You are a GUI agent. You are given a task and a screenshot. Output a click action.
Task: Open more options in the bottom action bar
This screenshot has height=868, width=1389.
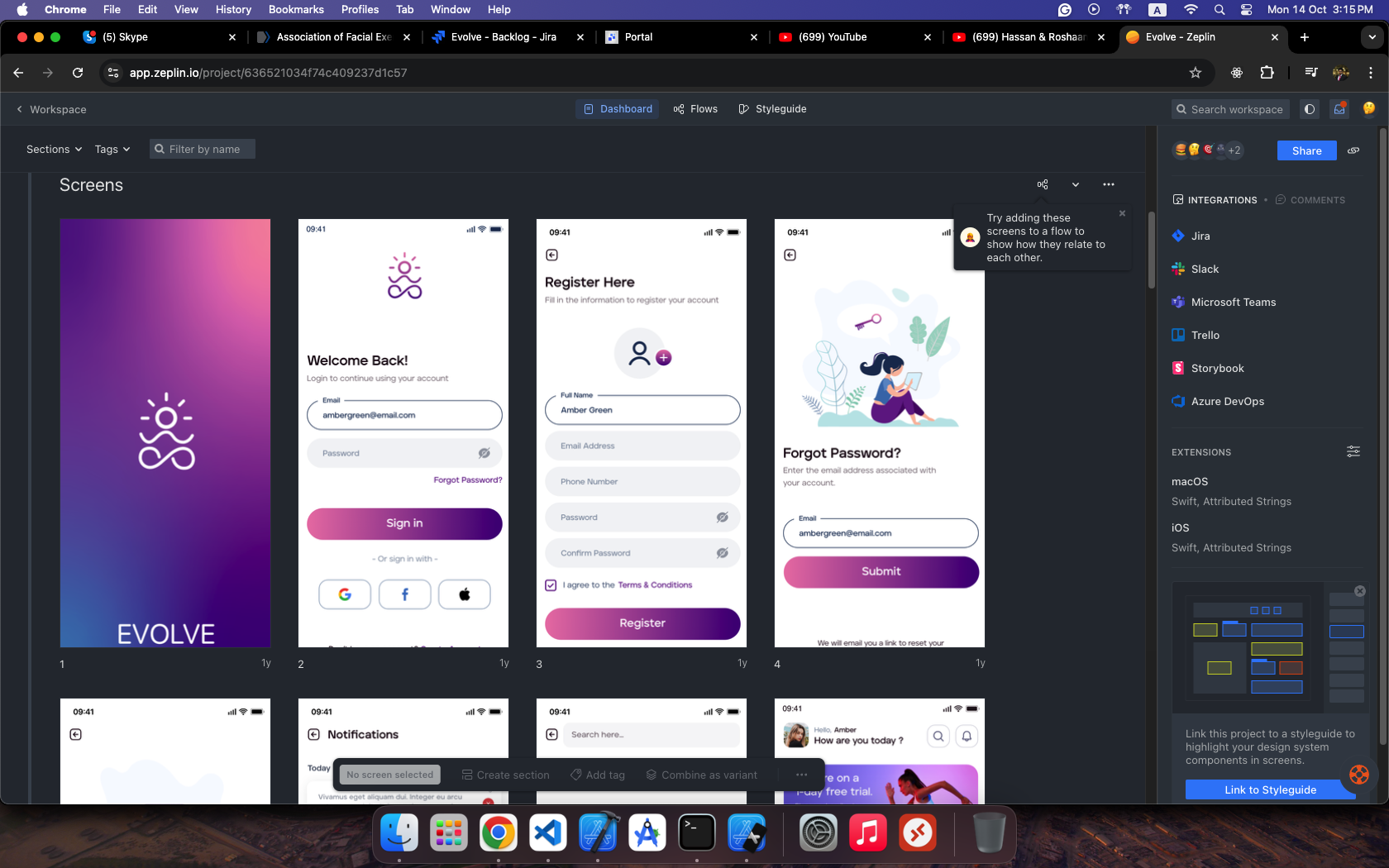click(801, 775)
